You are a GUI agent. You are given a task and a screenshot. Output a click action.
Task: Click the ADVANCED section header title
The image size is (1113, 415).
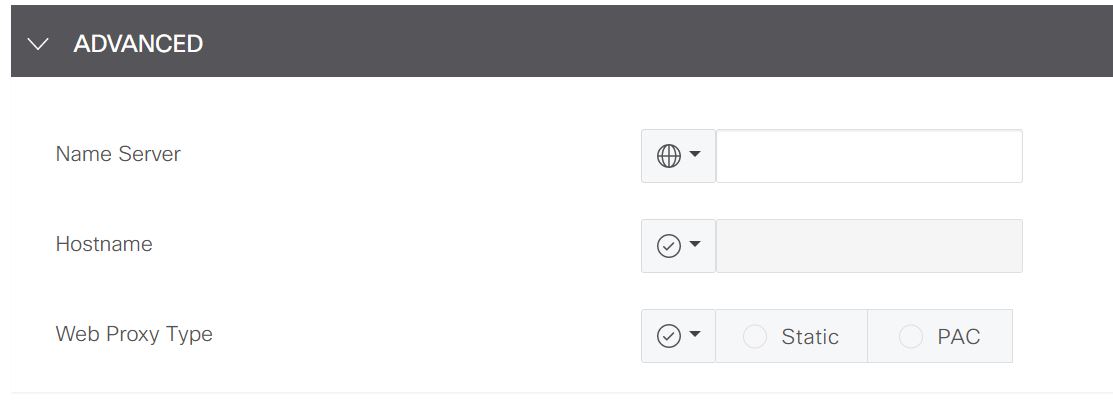138,44
